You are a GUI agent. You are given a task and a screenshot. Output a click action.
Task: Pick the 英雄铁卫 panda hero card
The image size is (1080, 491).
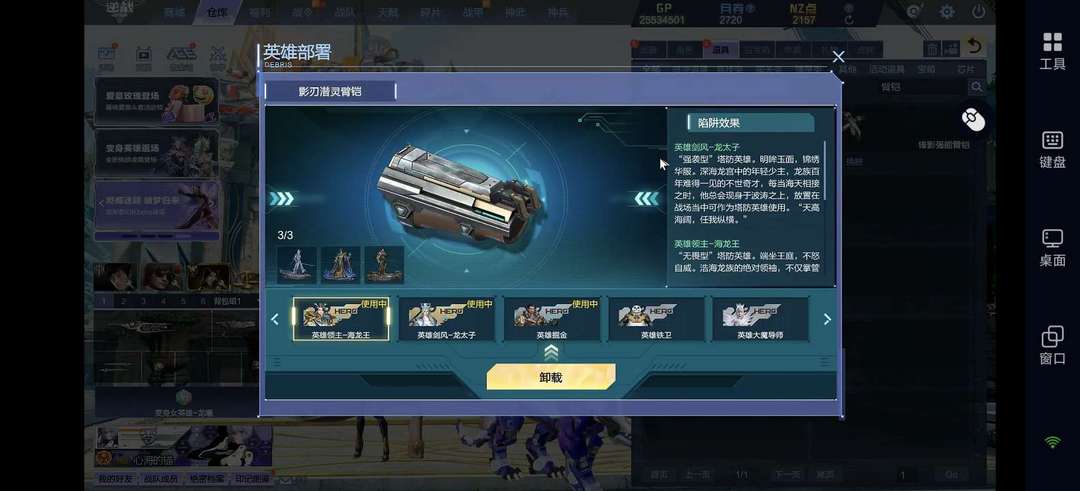pyautogui.click(x=656, y=320)
